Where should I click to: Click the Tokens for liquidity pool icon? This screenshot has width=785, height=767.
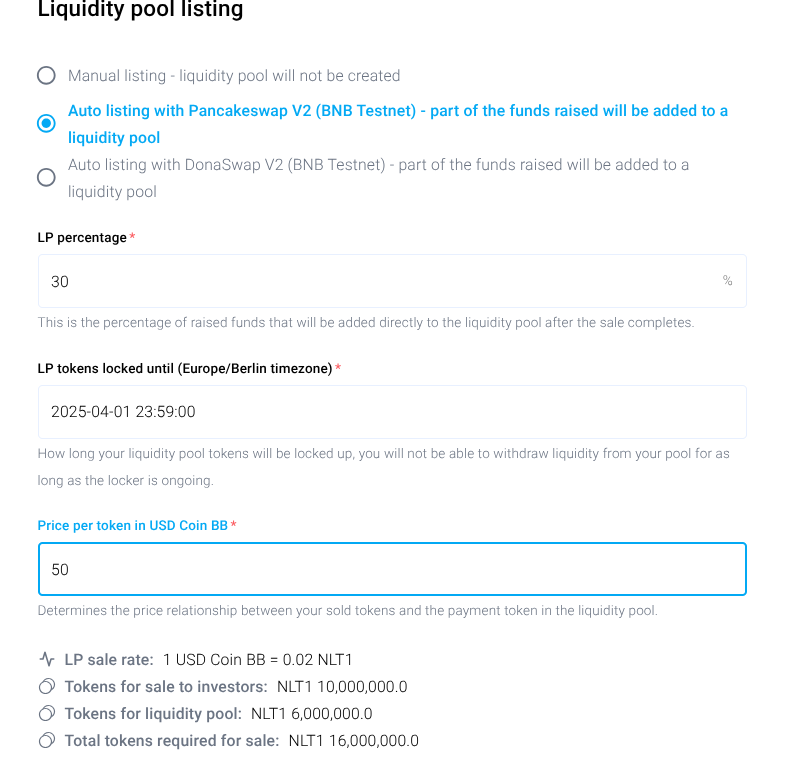point(46,713)
